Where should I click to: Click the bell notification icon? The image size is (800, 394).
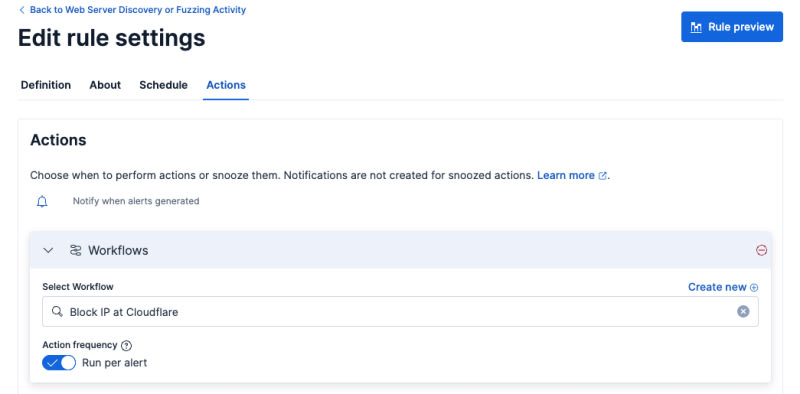42,202
